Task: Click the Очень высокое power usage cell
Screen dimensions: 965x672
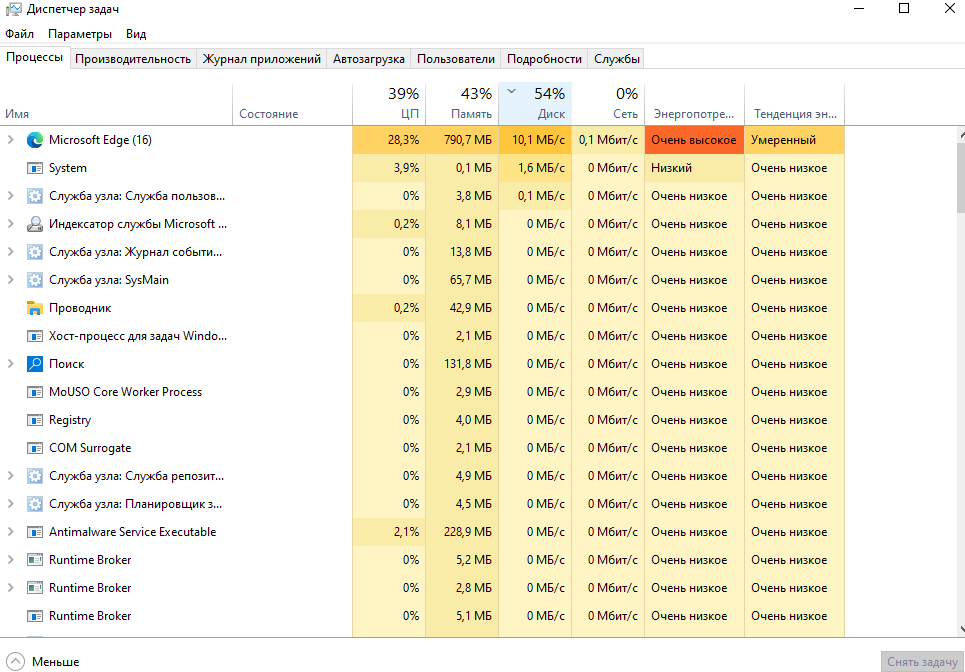Action: [694, 140]
